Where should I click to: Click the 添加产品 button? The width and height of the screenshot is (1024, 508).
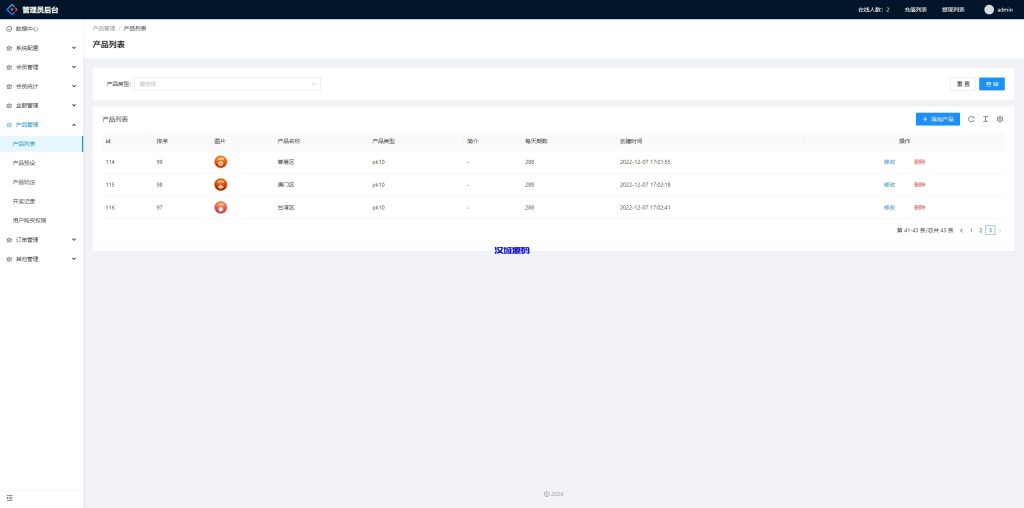[x=938, y=119]
